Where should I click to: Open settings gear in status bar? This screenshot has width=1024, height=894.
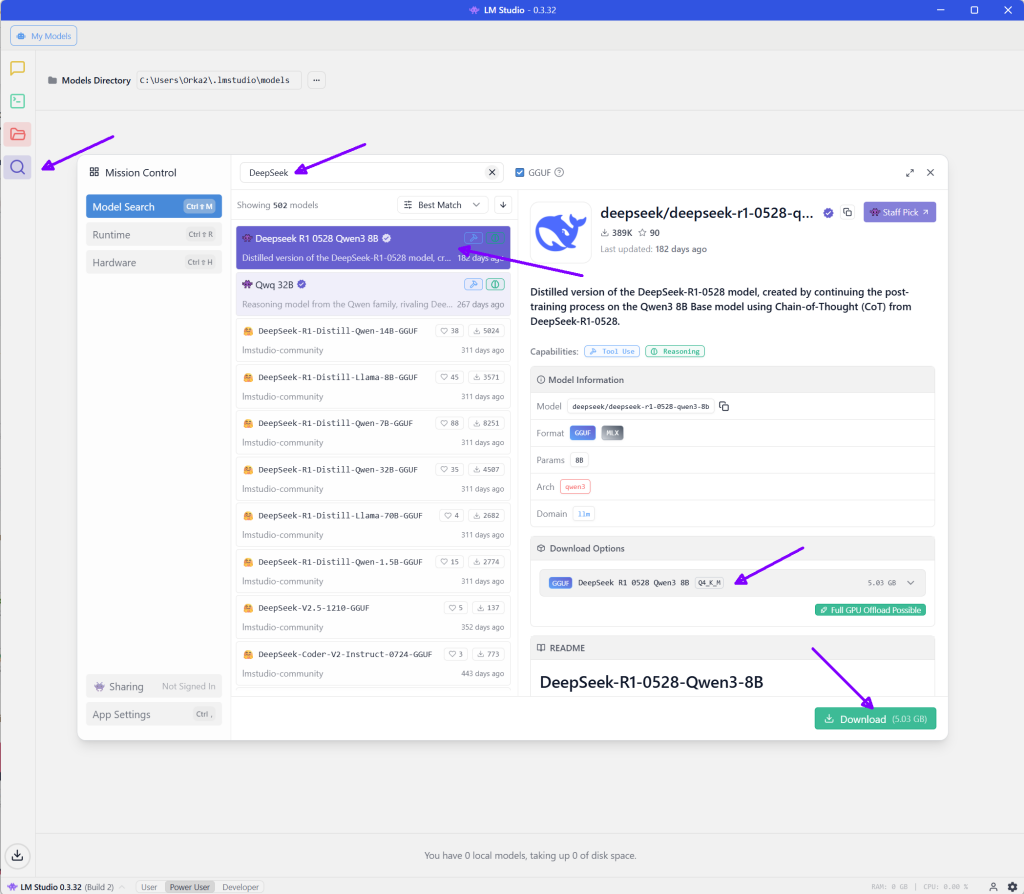[x=1012, y=887]
